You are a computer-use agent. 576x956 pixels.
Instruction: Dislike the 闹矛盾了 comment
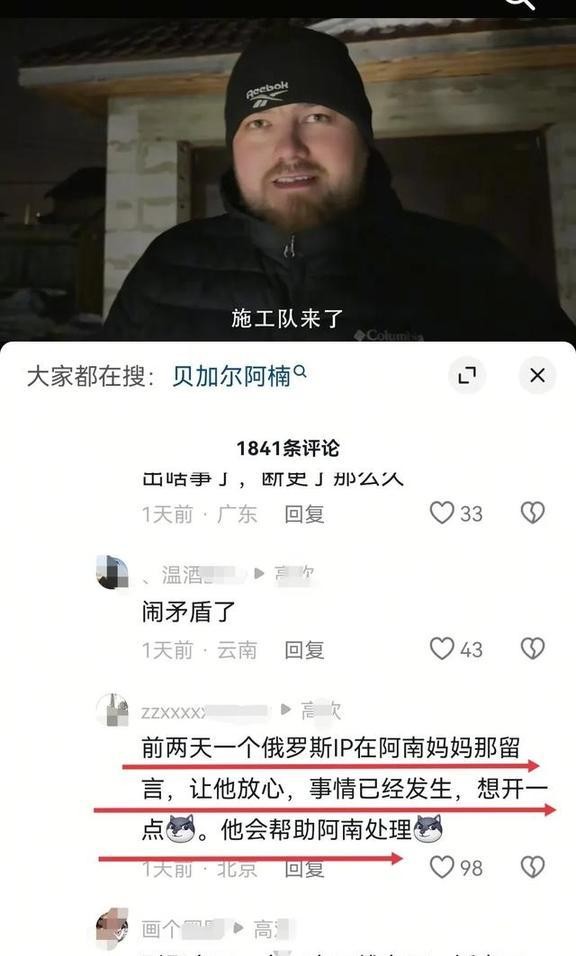point(532,649)
